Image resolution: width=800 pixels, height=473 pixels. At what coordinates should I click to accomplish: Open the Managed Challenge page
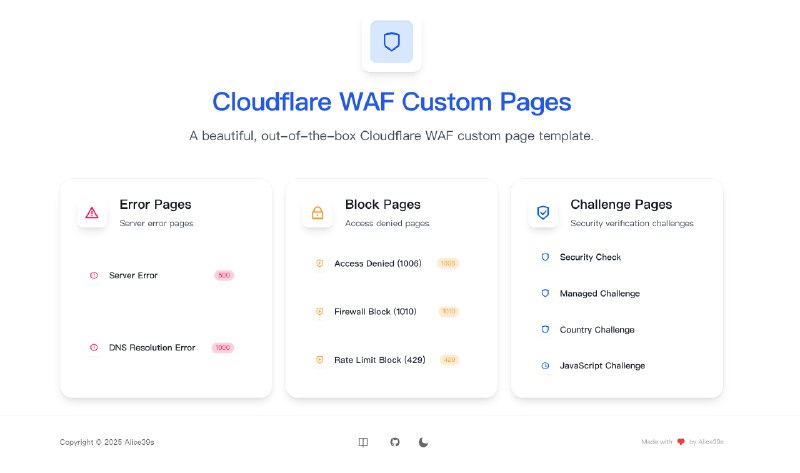(x=599, y=294)
